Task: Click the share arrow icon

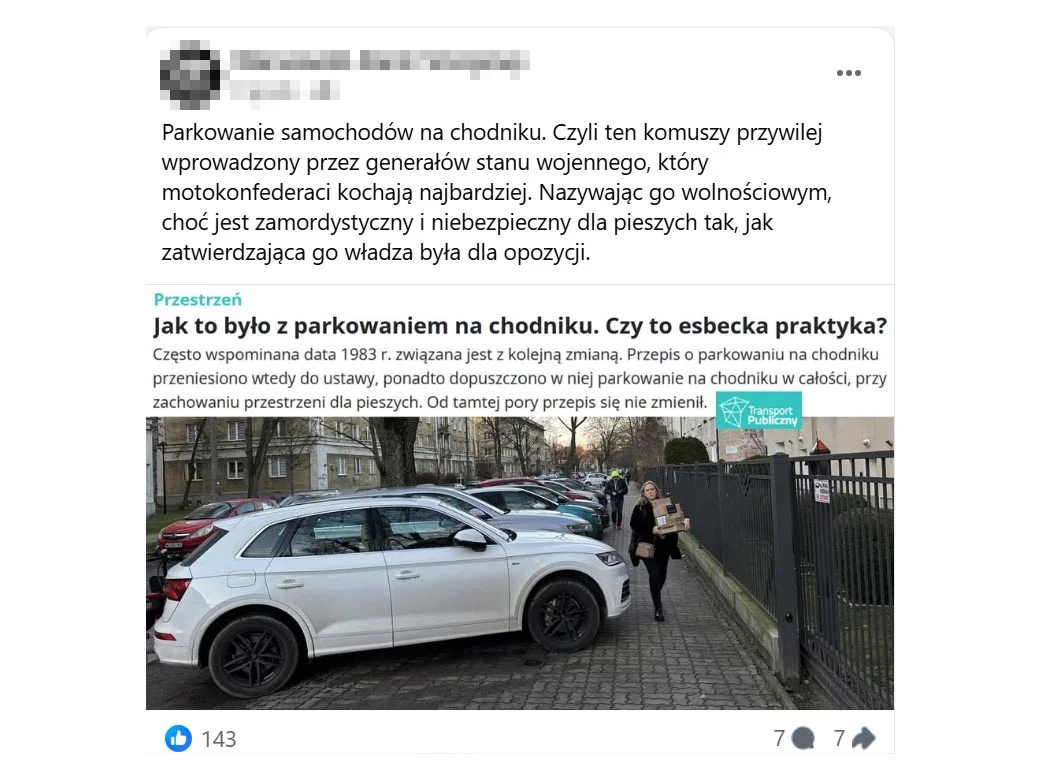Action: [x=864, y=738]
